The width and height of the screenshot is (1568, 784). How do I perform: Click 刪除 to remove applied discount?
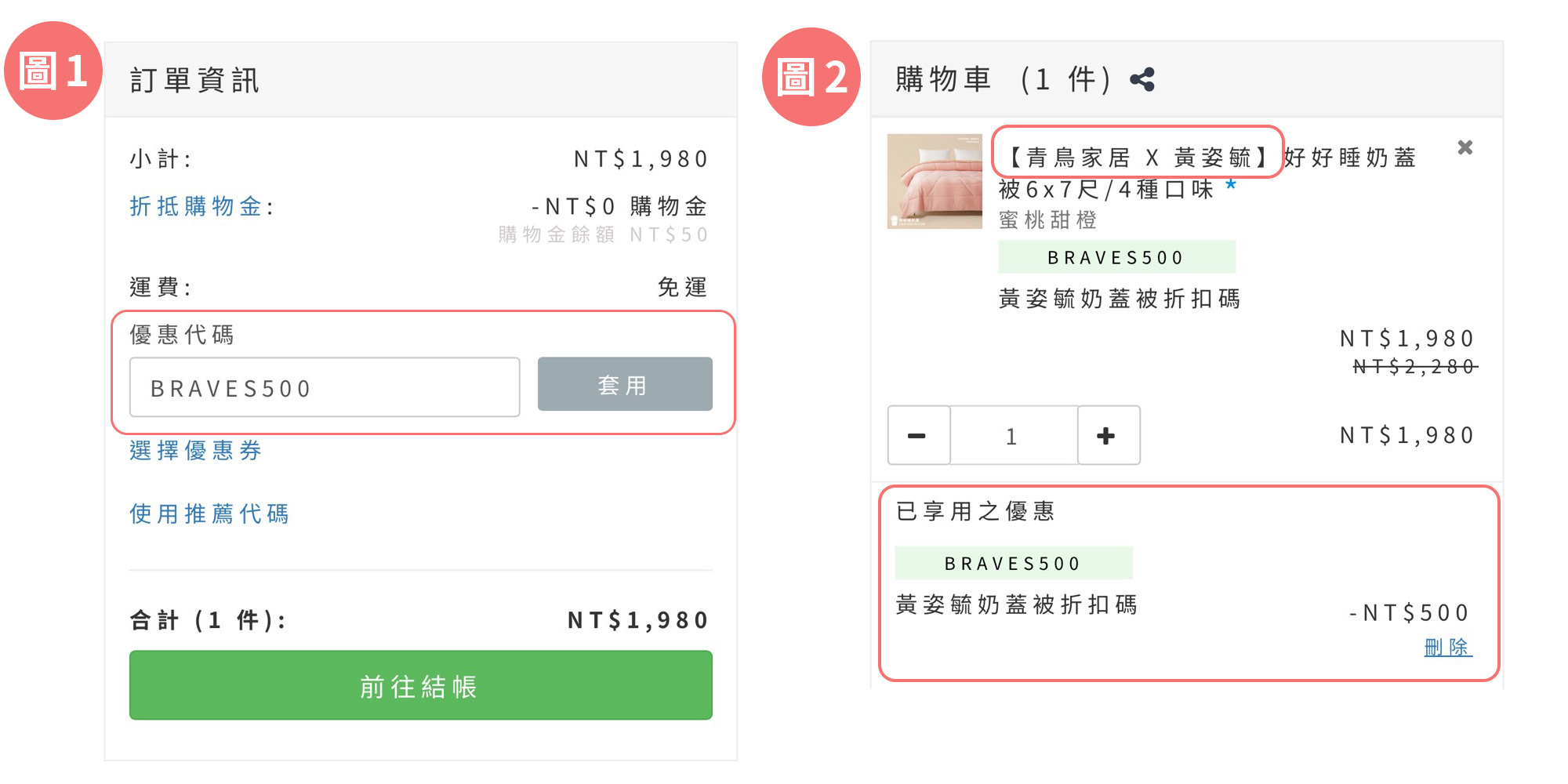click(1447, 648)
